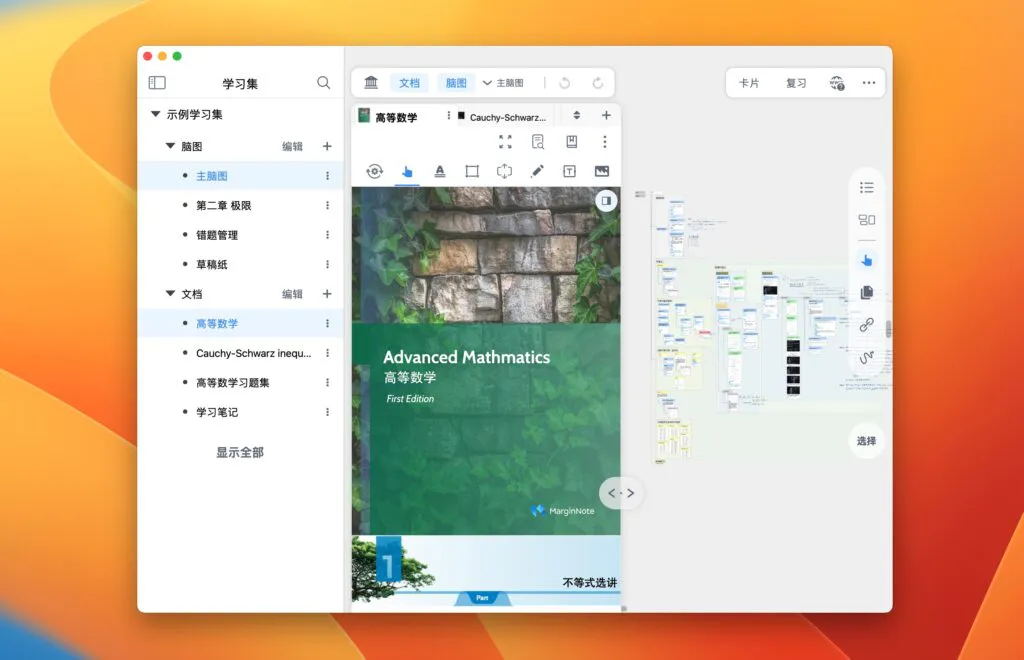Select the lasso excerpt tool
This screenshot has width=1024, height=660.
[504, 171]
